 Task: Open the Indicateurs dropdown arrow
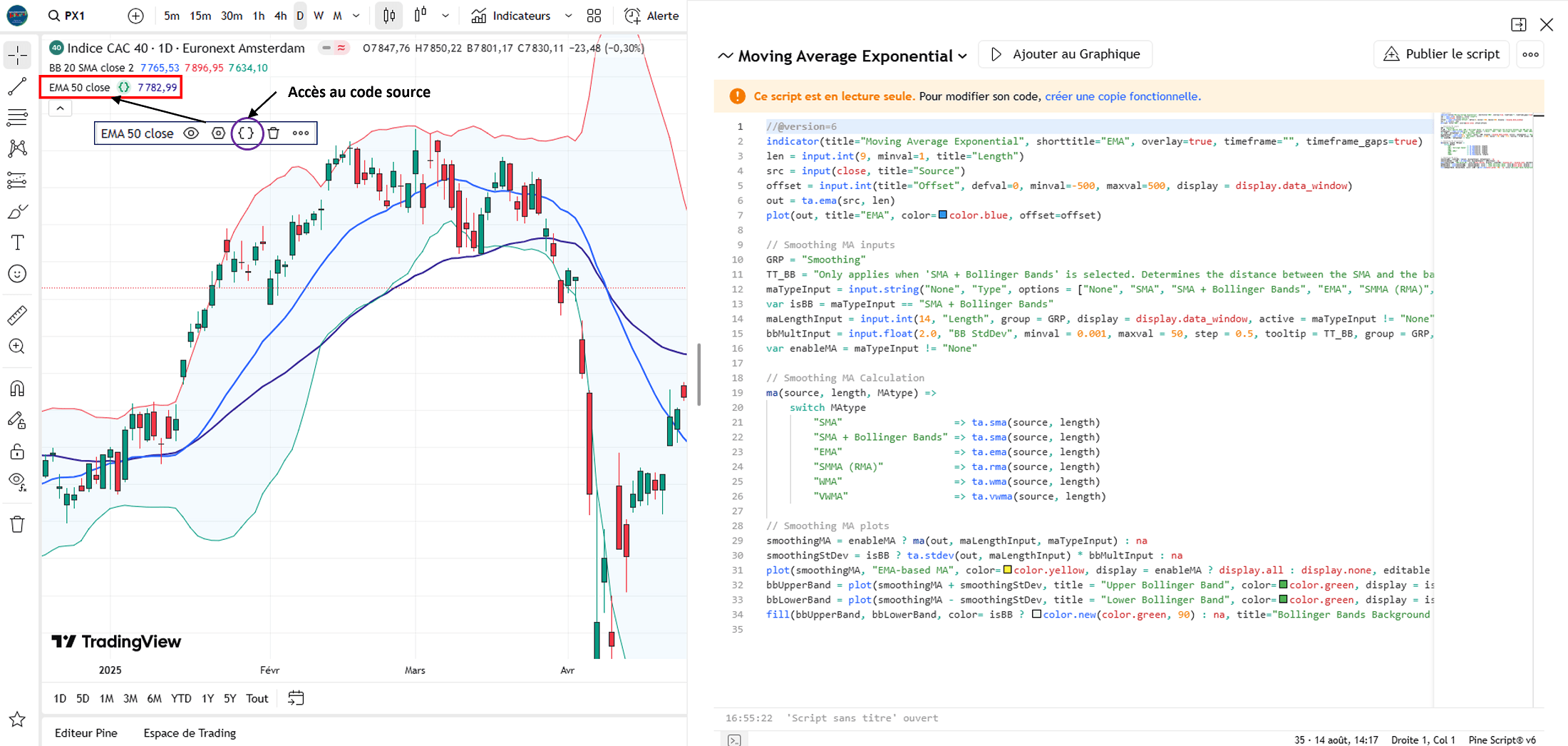pos(568,16)
